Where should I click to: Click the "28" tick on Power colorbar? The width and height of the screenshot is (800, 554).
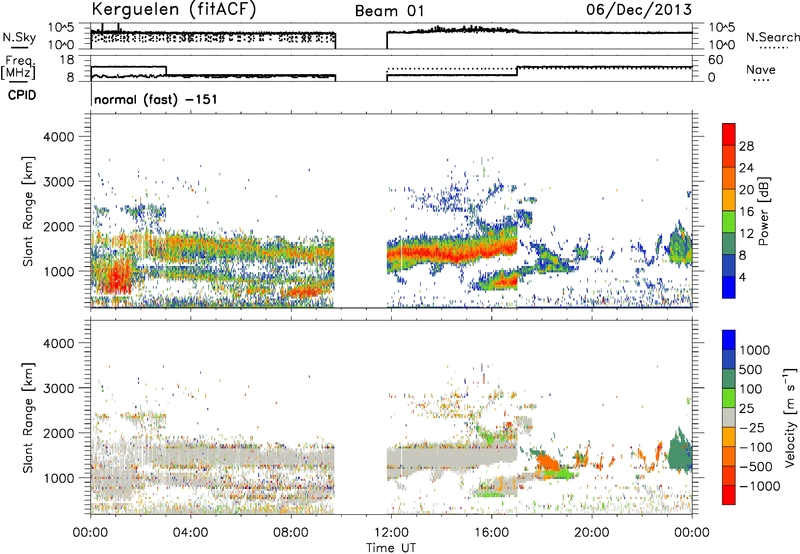click(x=746, y=146)
